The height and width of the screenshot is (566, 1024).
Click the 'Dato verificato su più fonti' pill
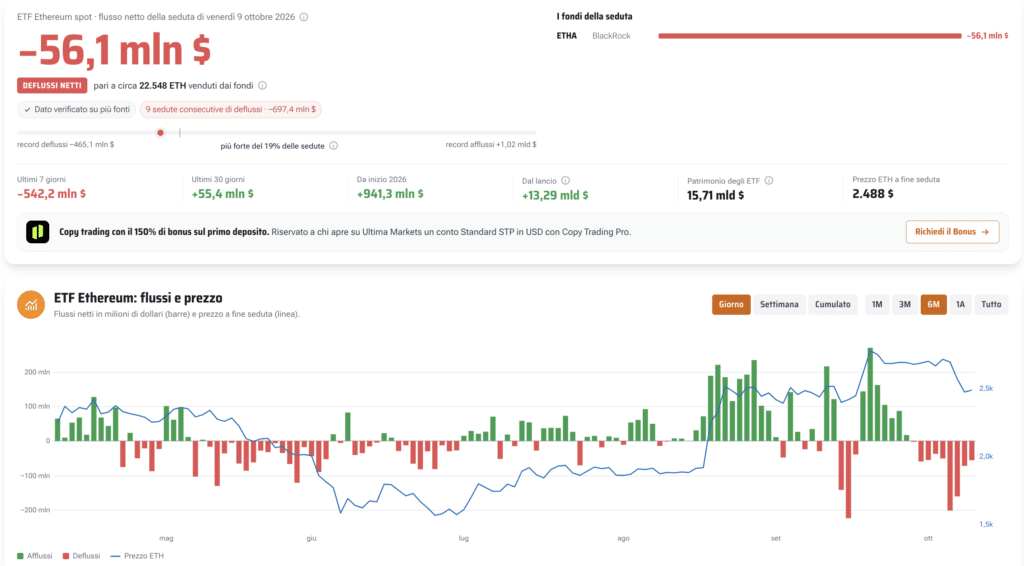(x=76, y=110)
